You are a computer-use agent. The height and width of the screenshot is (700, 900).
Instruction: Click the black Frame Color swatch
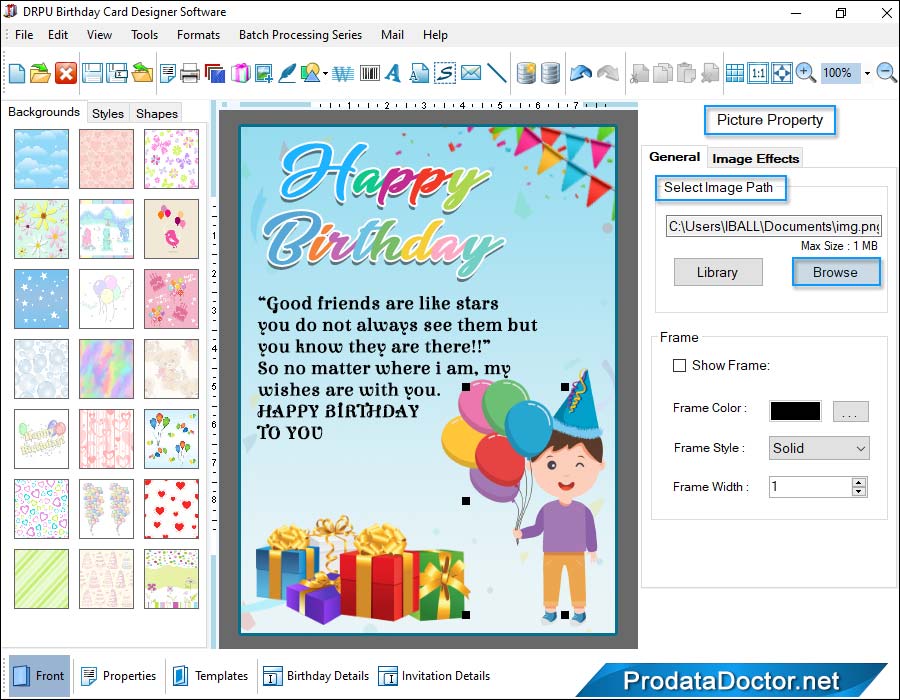click(x=795, y=411)
